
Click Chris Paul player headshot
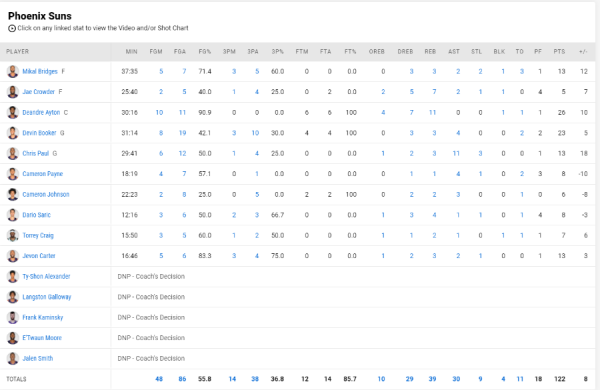click(x=13, y=153)
